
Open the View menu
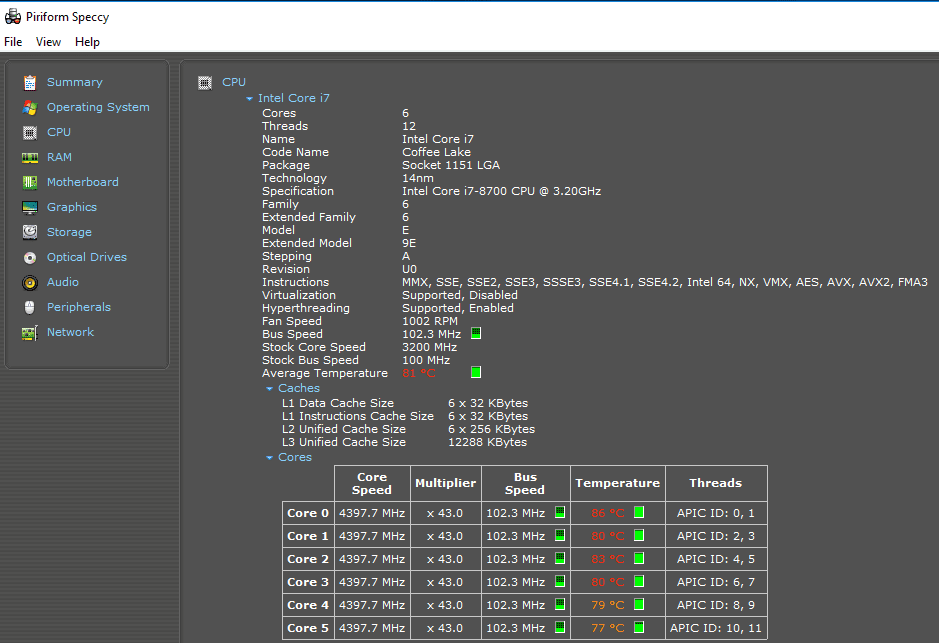(x=49, y=42)
